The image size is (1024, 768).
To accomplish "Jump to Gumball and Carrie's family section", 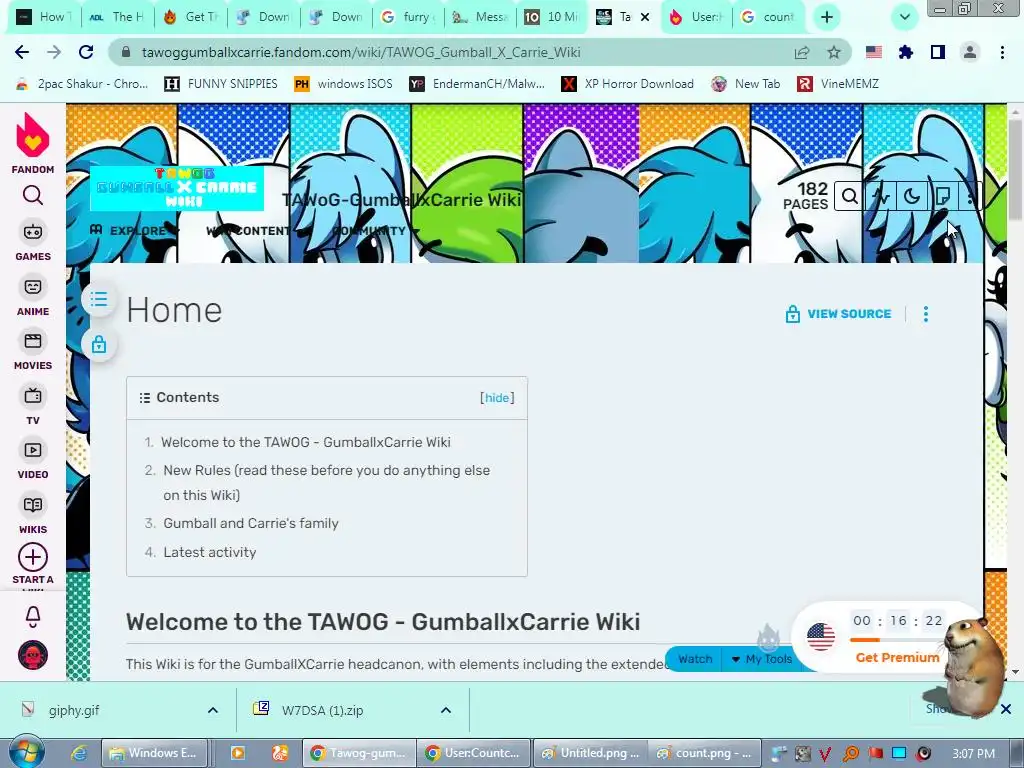I will [x=251, y=523].
